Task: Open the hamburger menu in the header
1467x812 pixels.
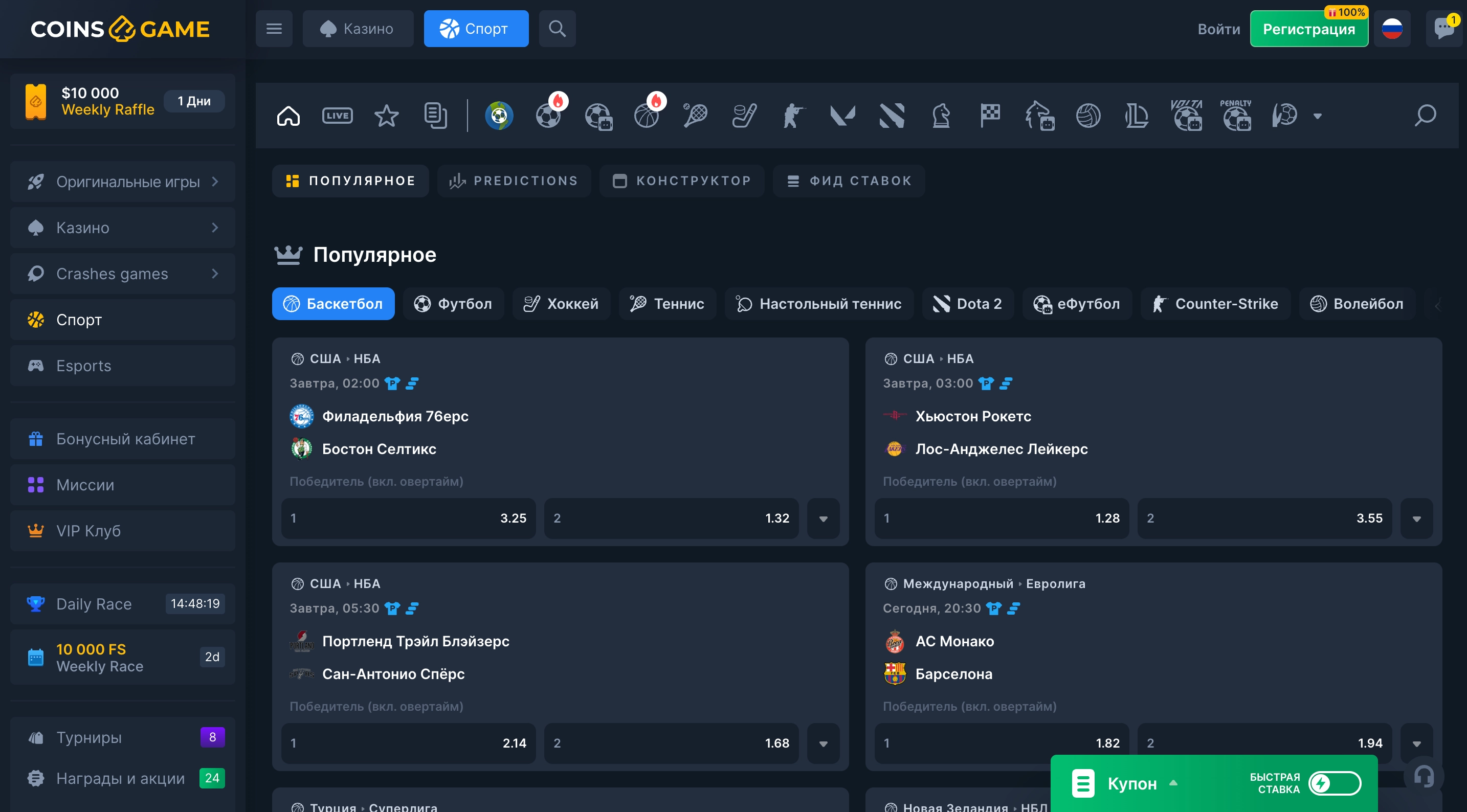Action: 274,29
